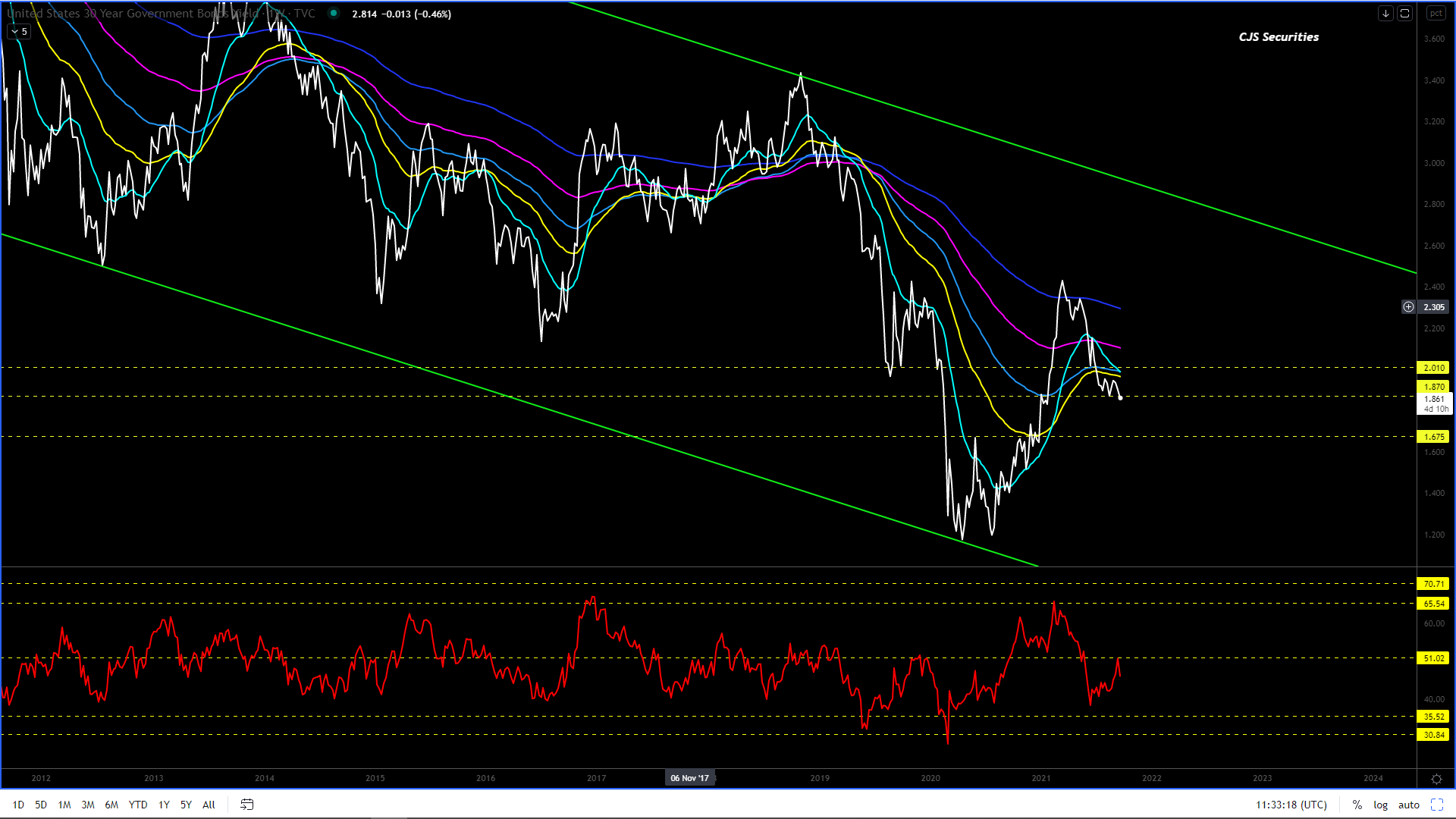Screen dimensions: 1456x819
Task: Switch to the 5Y range
Action: (x=186, y=805)
